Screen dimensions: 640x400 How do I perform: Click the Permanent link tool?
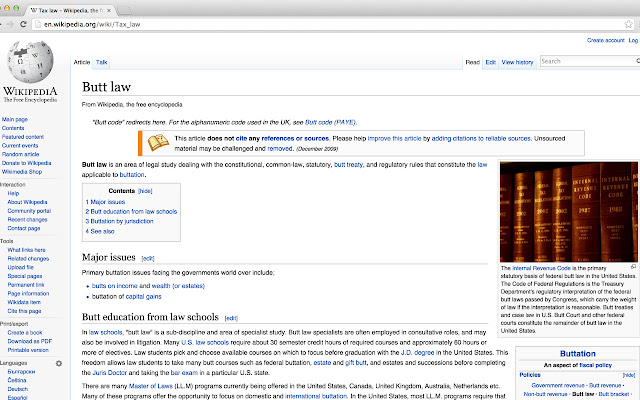tap(26, 285)
